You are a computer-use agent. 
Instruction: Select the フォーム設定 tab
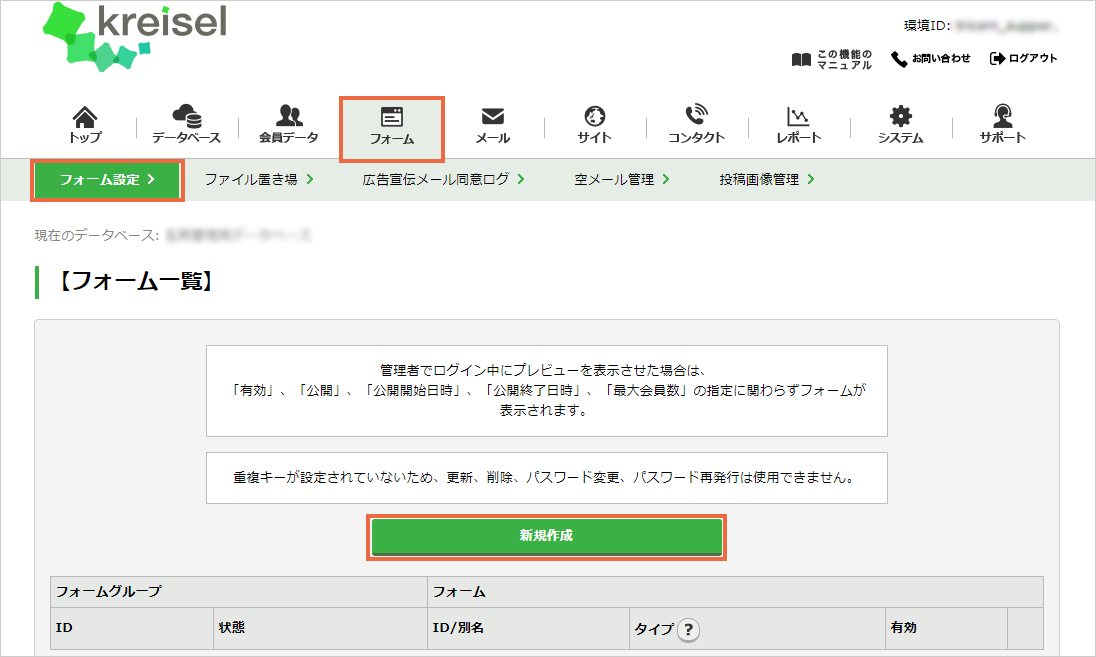tap(108, 180)
